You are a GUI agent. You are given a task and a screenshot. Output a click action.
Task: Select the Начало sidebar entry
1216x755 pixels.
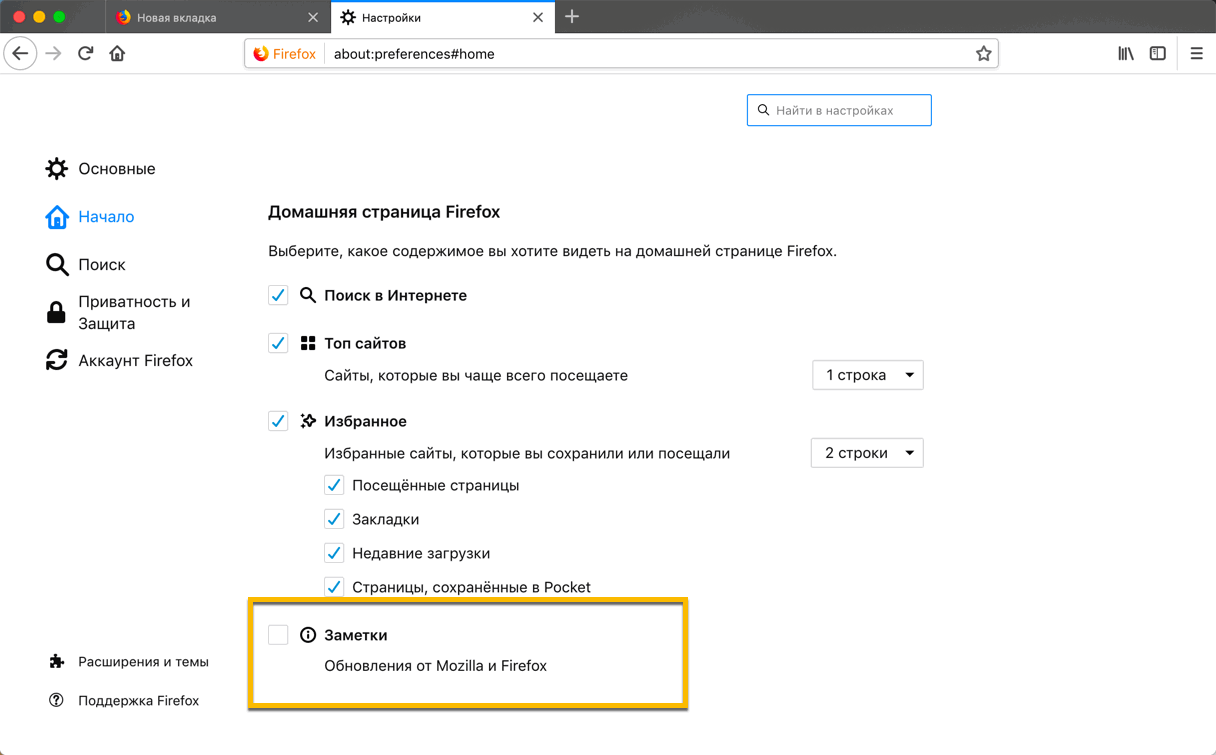point(106,216)
